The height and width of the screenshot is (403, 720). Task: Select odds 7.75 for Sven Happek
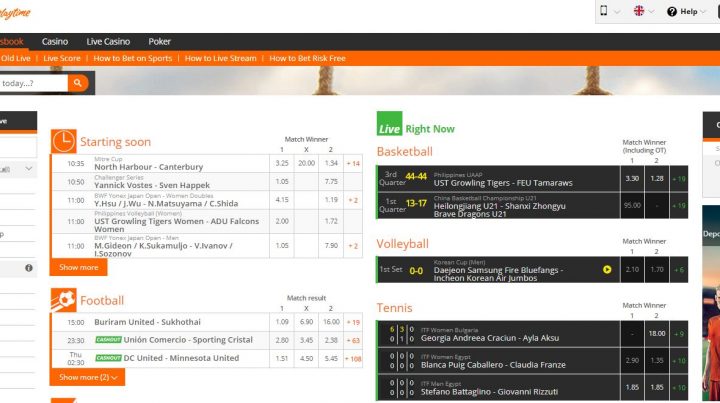(331, 182)
